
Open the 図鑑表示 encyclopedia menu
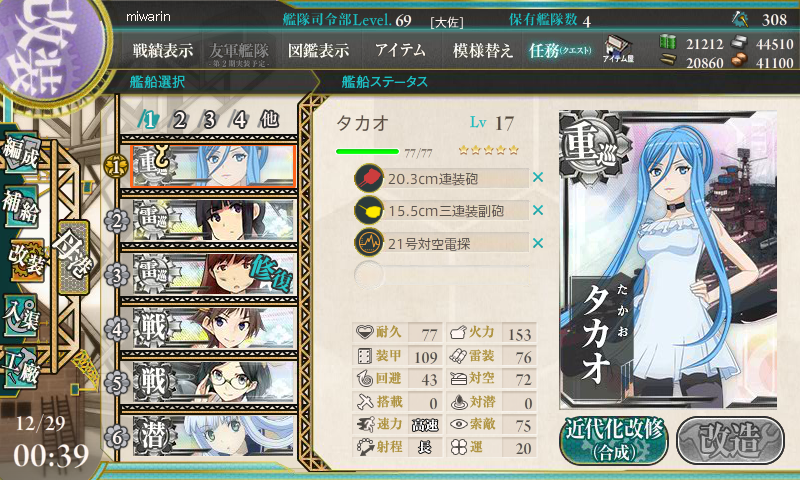(x=318, y=50)
